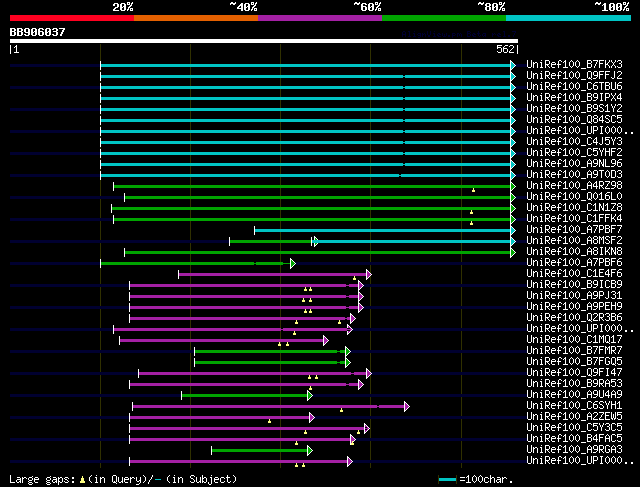The height and width of the screenshot is (487, 640).
Task: Click the UniRef100_A9U4A9 label
Action: coord(574,395)
